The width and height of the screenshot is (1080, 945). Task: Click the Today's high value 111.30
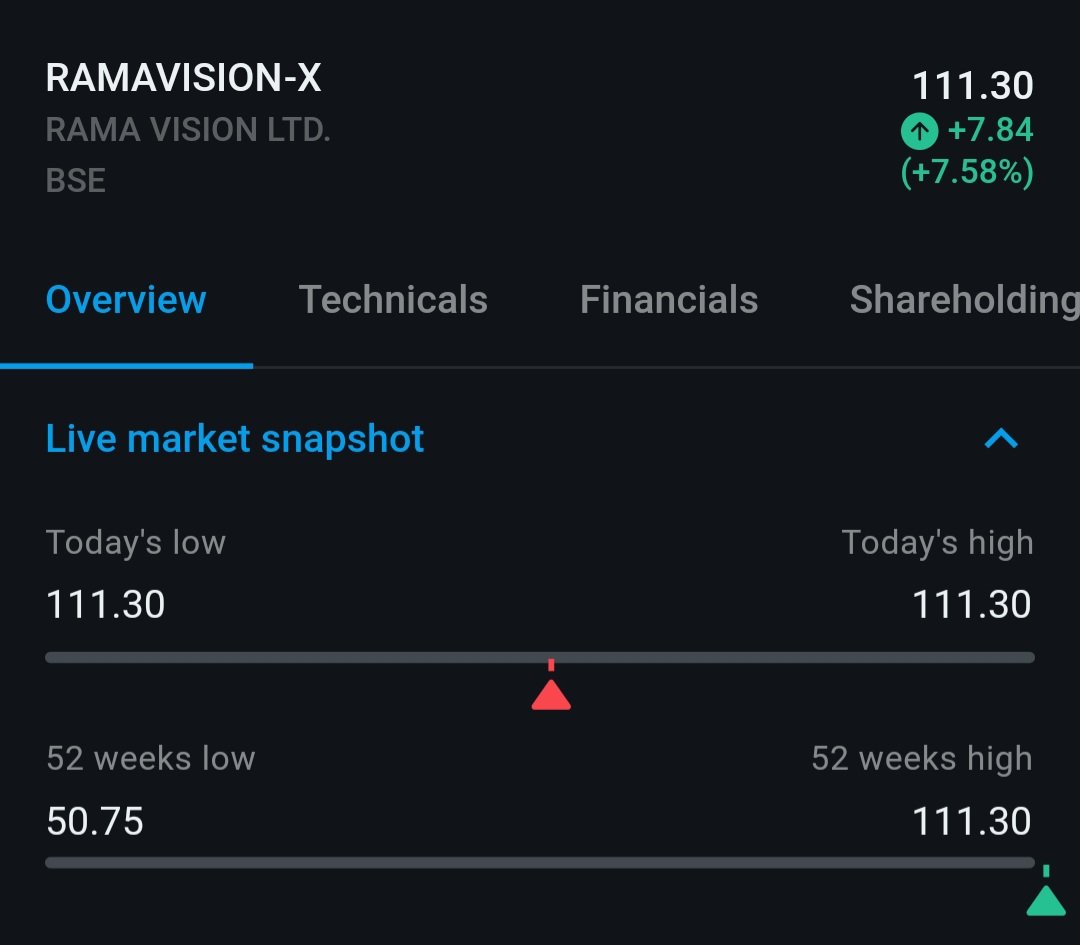tap(972, 605)
